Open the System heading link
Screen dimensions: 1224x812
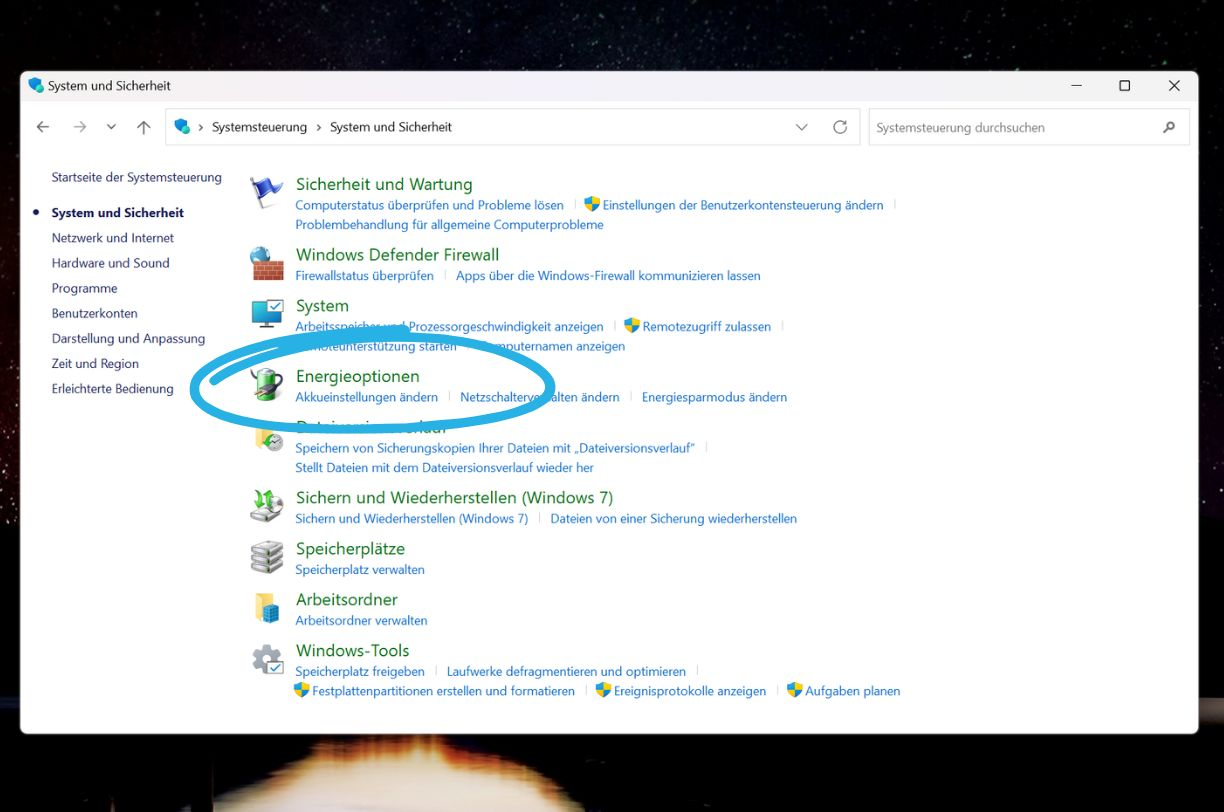(x=322, y=306)
